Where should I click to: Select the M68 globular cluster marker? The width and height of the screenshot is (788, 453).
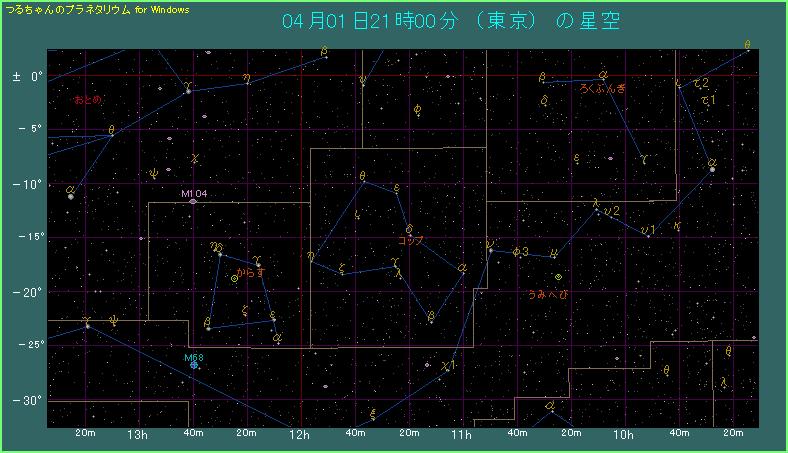(x=194, y=365)
